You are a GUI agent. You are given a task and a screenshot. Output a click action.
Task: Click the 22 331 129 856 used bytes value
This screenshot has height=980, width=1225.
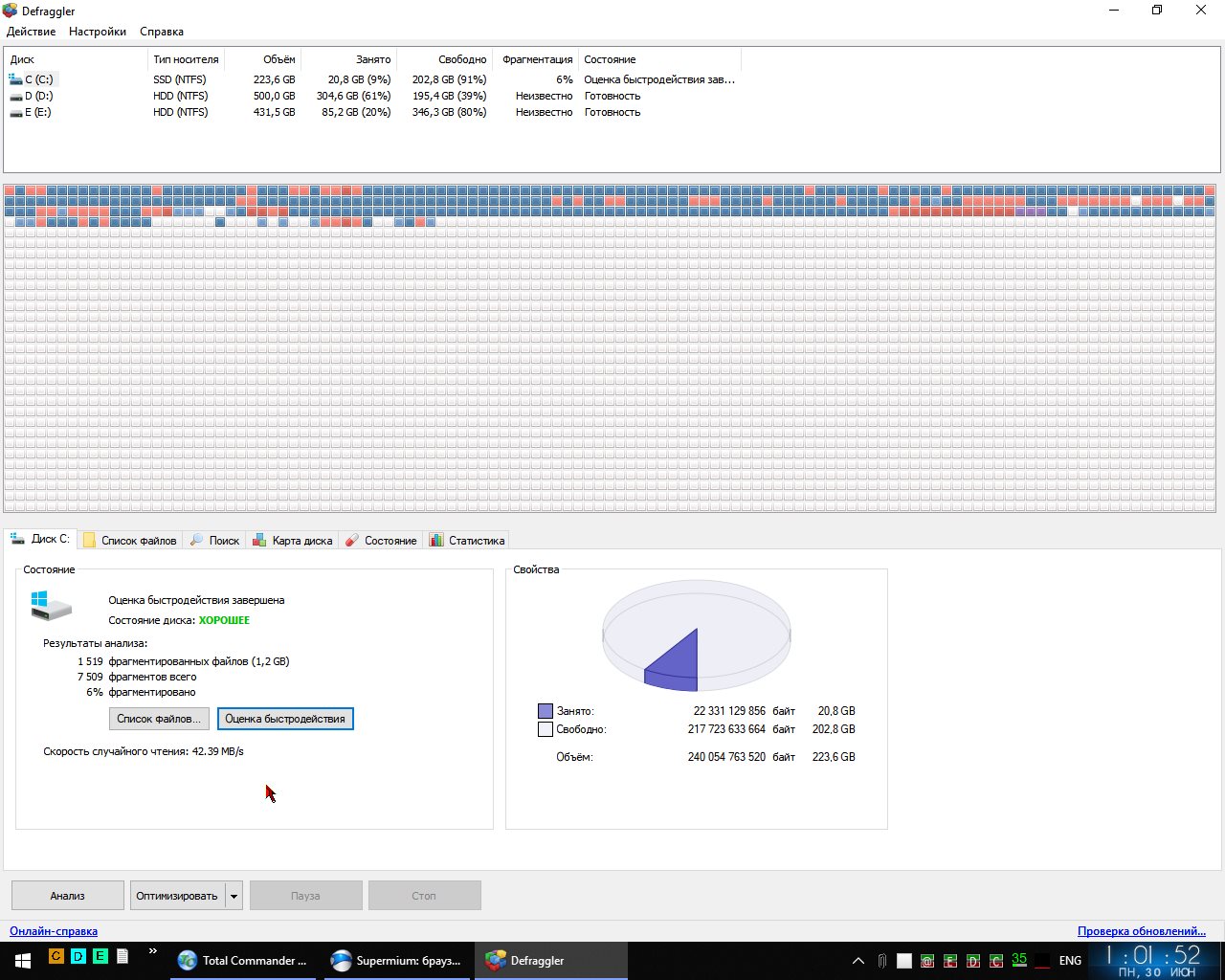pyautogui.click(x=729, y=711)
